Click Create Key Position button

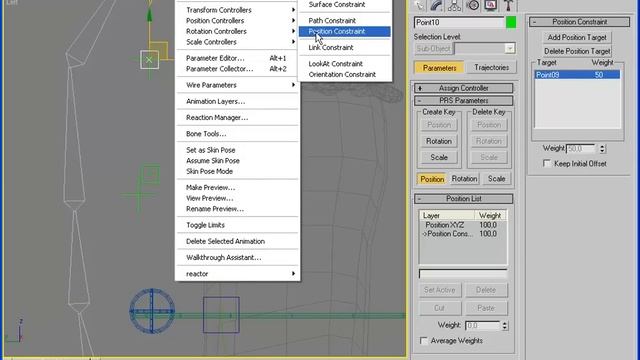439,125
